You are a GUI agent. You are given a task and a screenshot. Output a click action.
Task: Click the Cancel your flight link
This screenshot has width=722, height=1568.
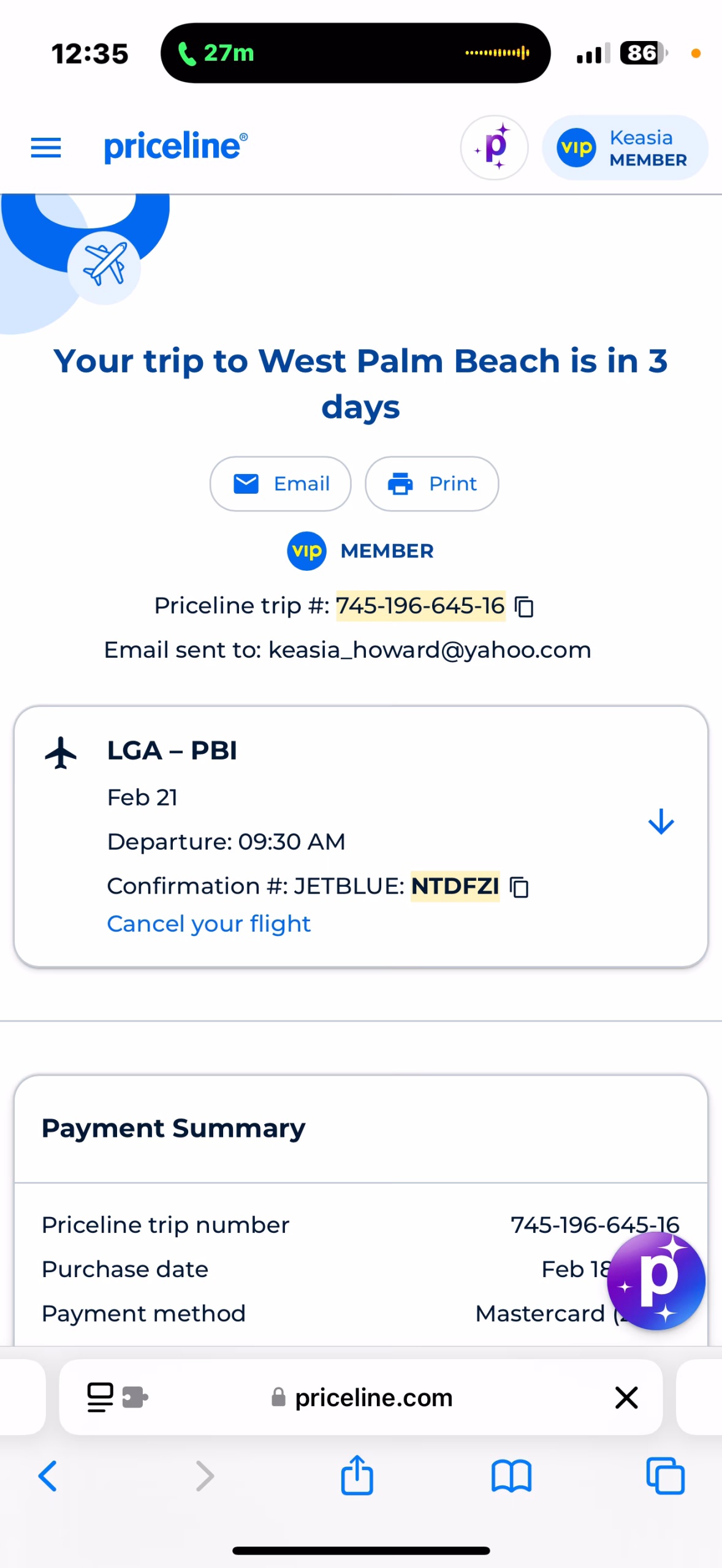[x=209, y=924]
